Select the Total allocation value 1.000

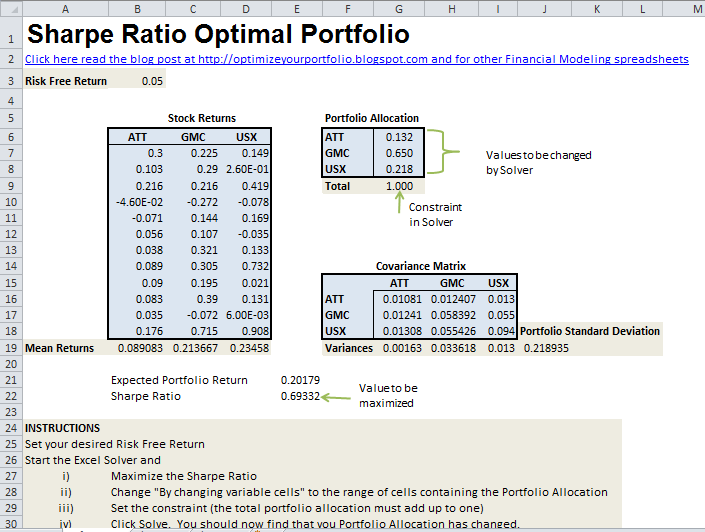click(x=399, y=186)
